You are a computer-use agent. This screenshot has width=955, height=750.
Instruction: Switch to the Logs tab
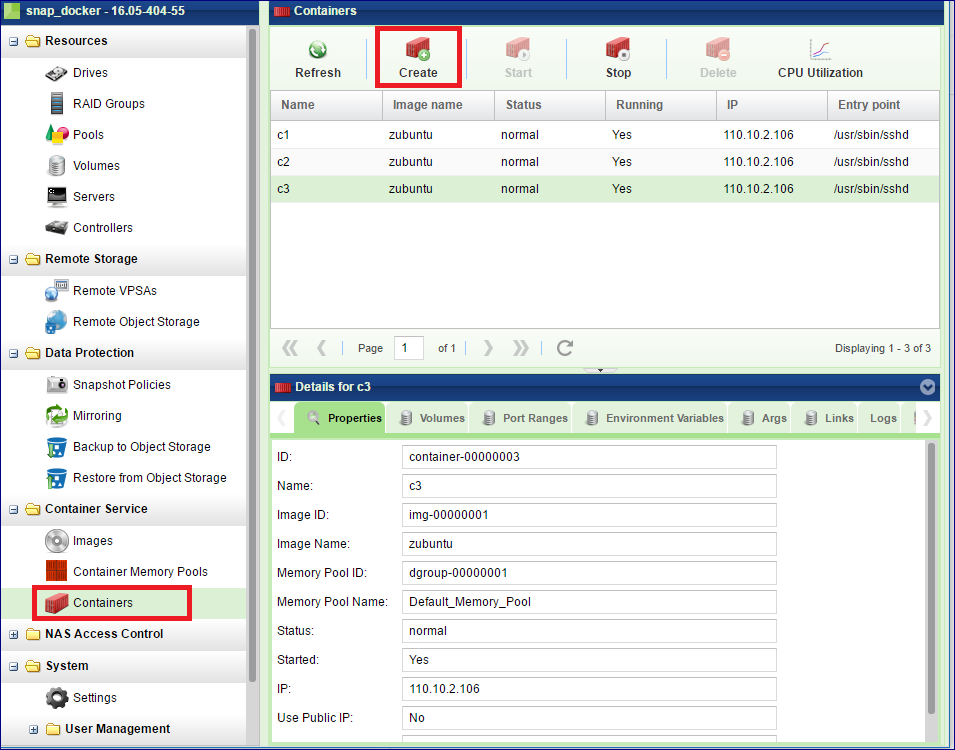[x=879, y=418]
